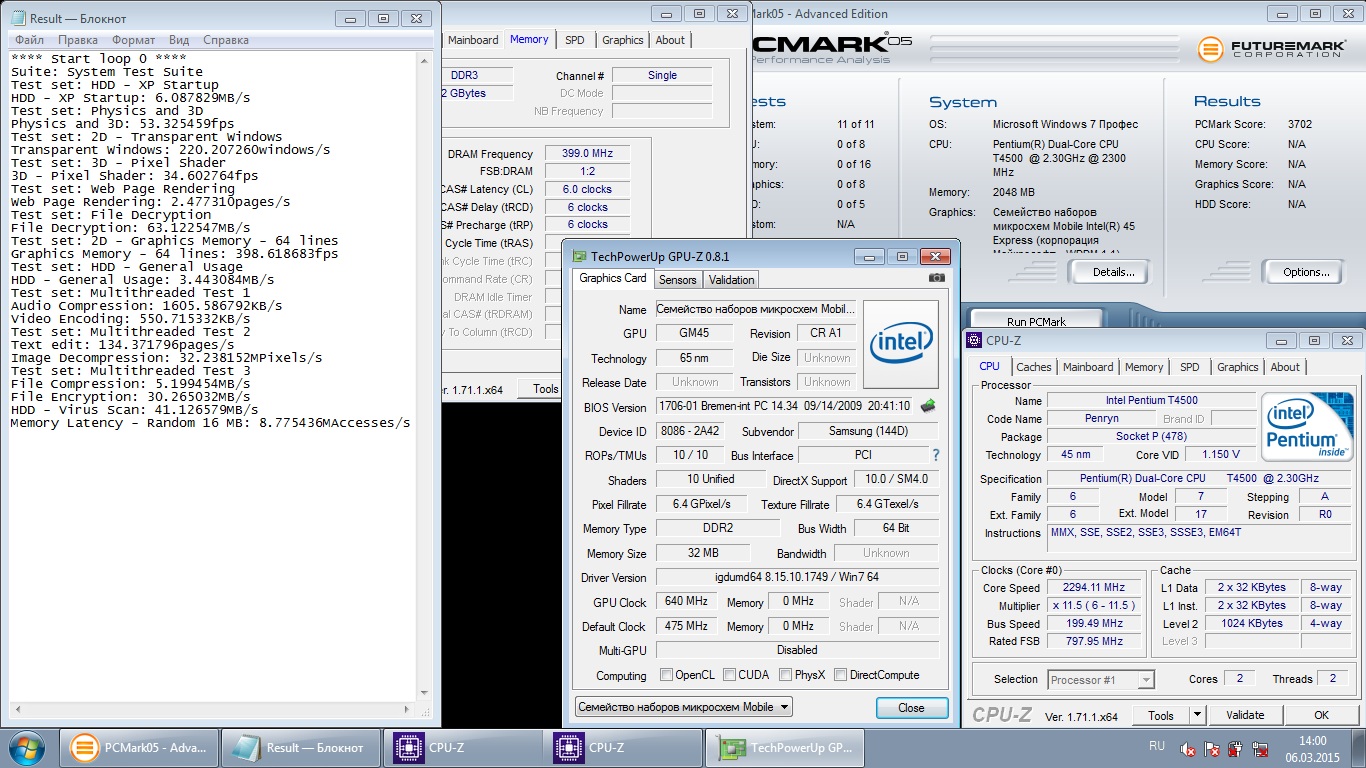Image resolution: width=1366 pixels, height=768 pixels.
Task: Open About tab in the back CPU-Z memory window
Action: [670, 40]
